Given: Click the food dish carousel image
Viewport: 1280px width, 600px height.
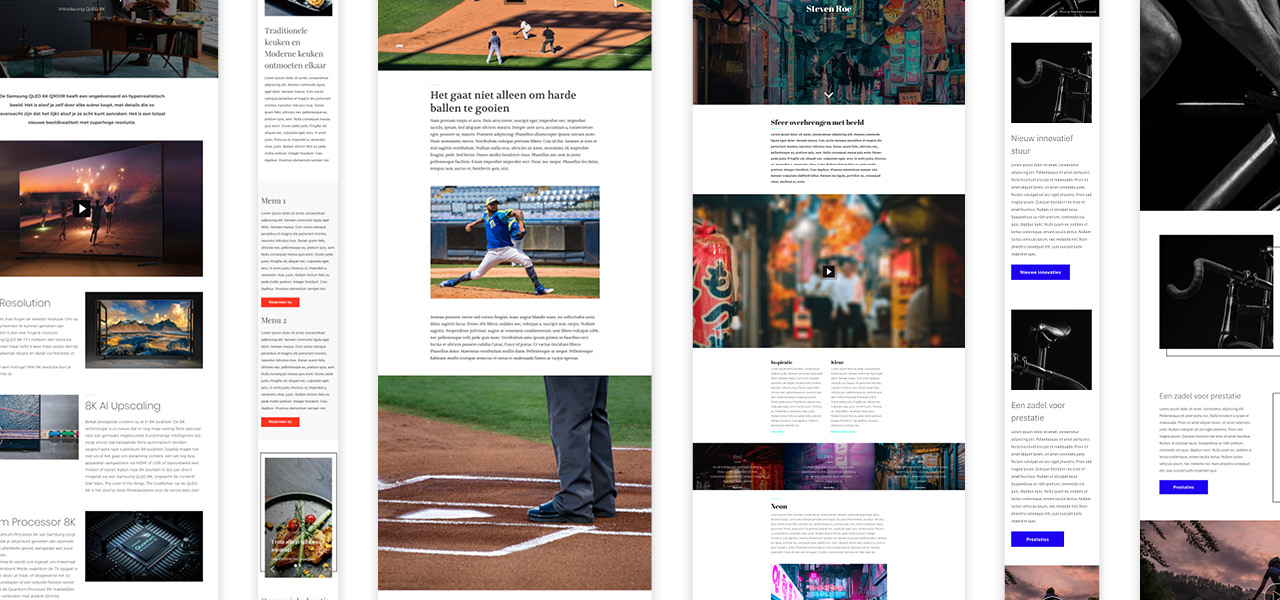Looking at the screenshot, I should point(298,515).
